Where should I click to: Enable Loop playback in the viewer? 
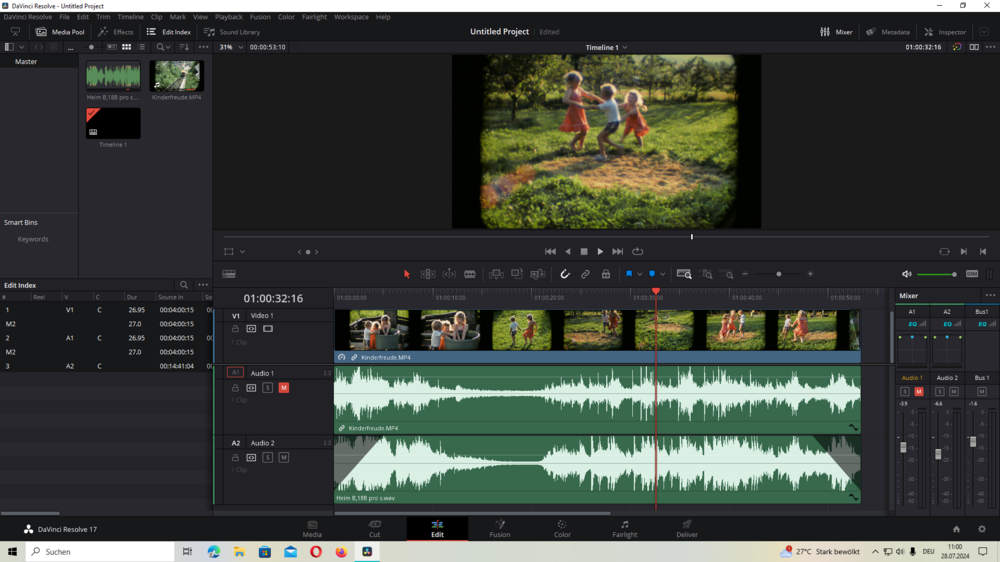pos(637,252)
